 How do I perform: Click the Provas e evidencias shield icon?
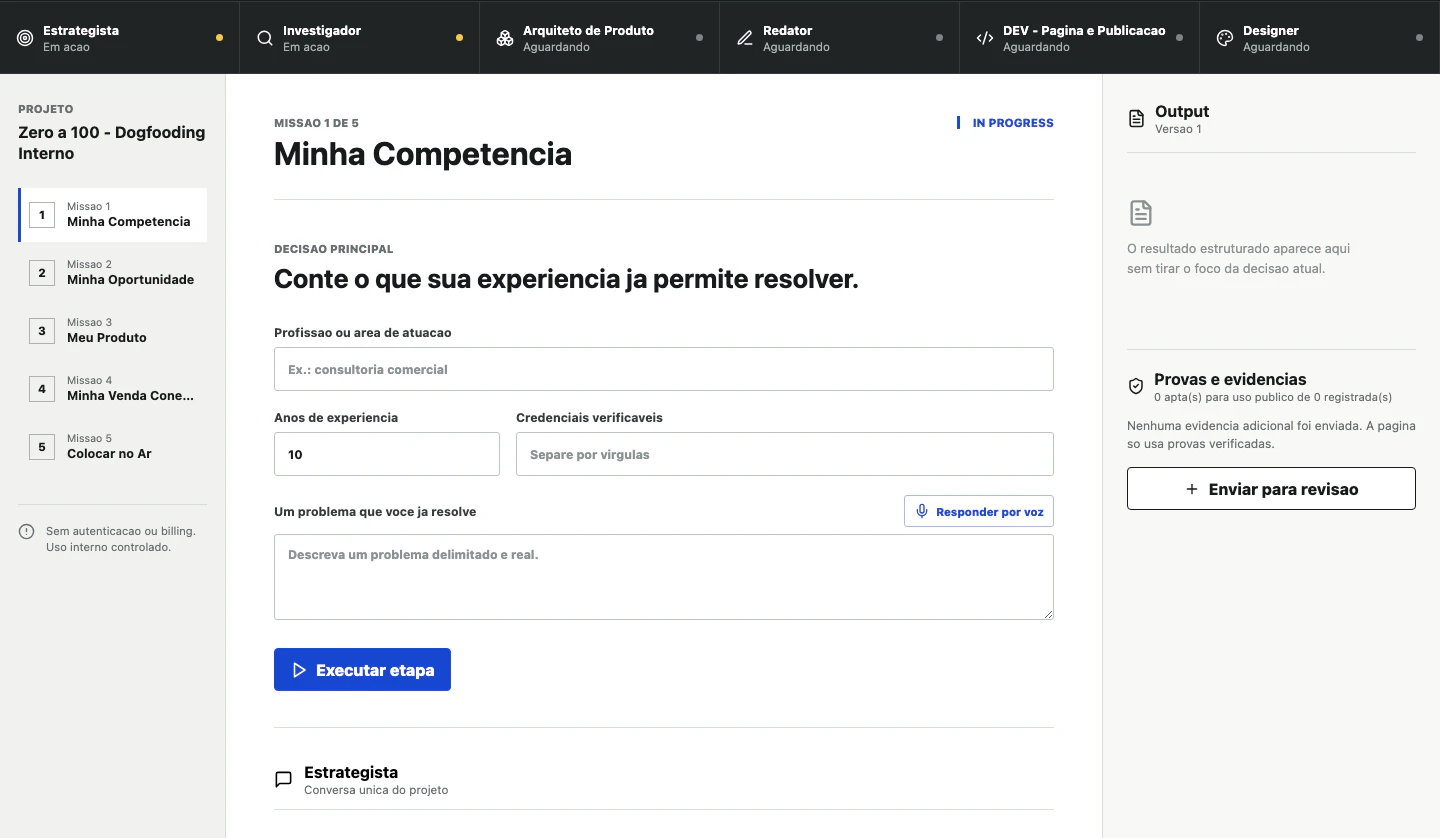click(x=1136, y=386)
